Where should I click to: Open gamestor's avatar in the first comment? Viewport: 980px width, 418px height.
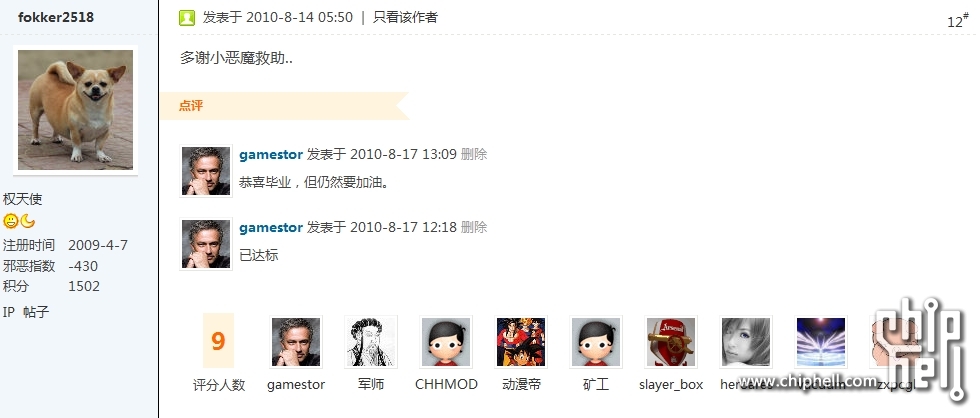click(x=206, y=171)
